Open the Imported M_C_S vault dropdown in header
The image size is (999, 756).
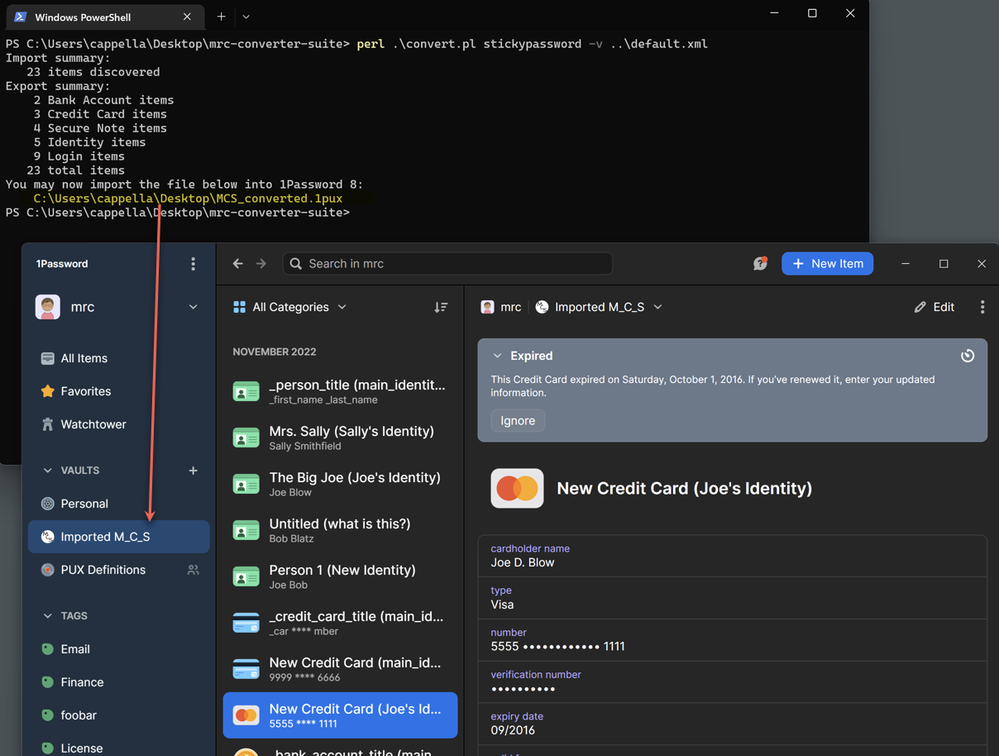[599, 307]
